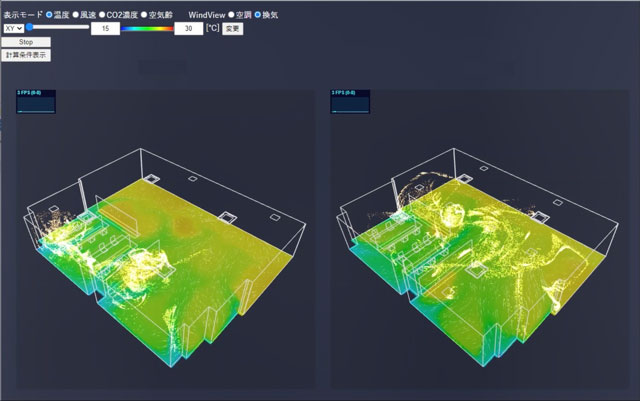Click the 表示モード label
Image resolution: width=640 pixels, height=401 pixels.
22,15
